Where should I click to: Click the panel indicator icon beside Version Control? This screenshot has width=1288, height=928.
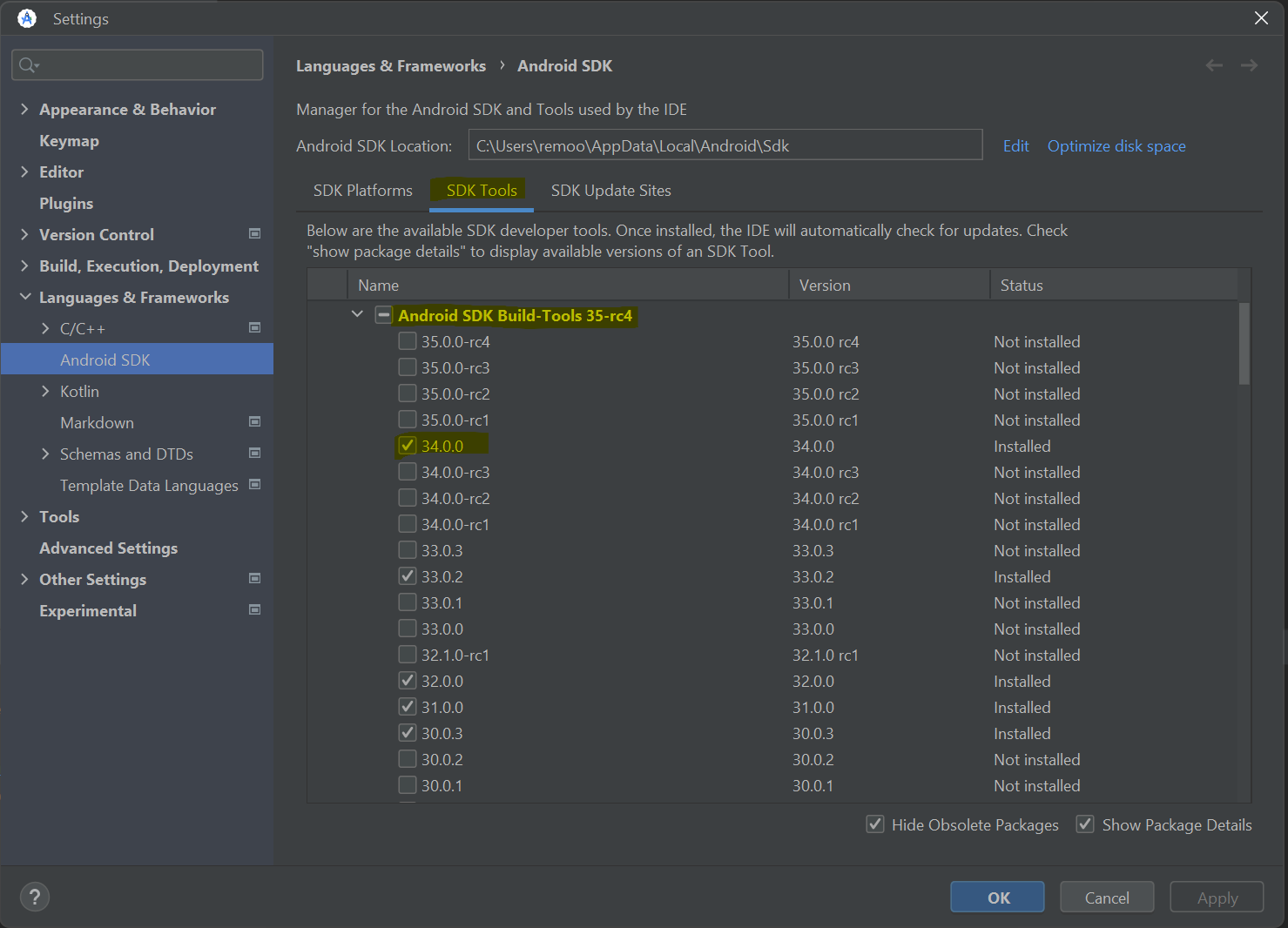coord(254,233)
